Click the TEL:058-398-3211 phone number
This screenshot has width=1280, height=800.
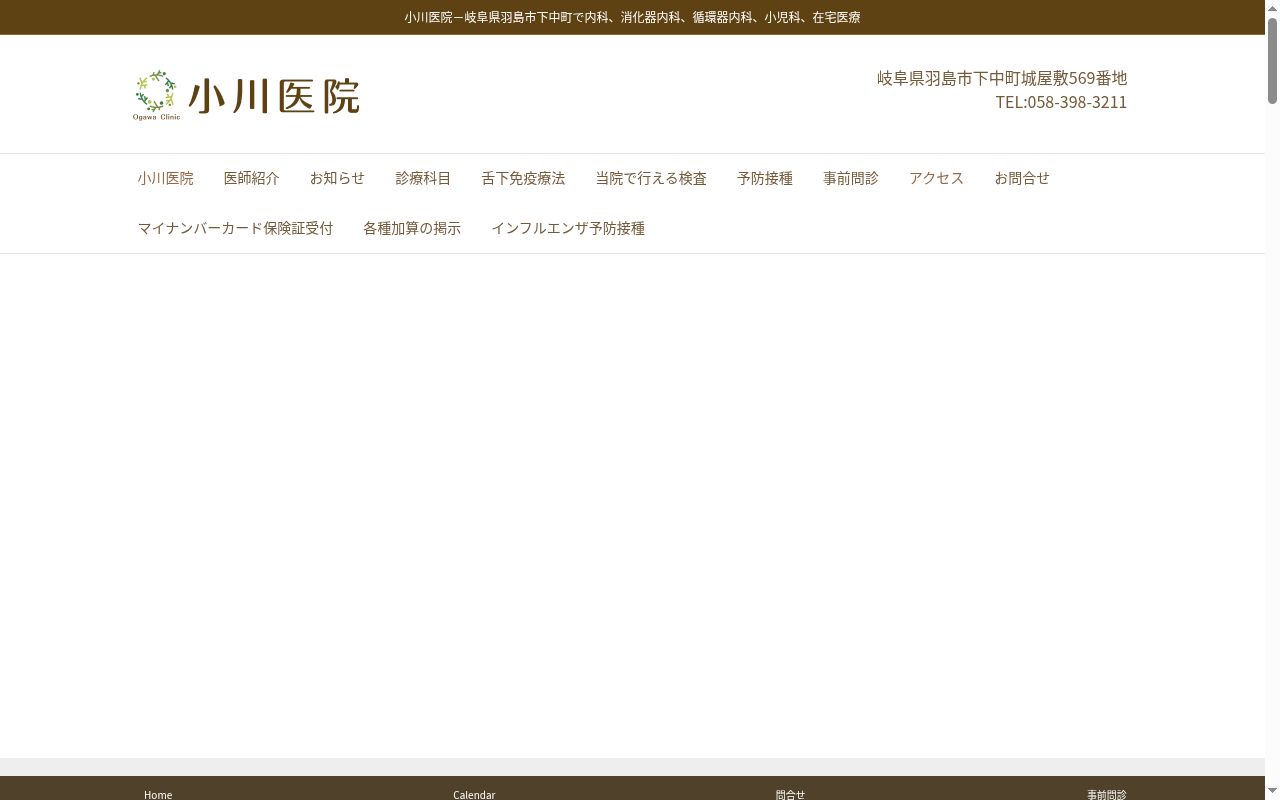1061,102
